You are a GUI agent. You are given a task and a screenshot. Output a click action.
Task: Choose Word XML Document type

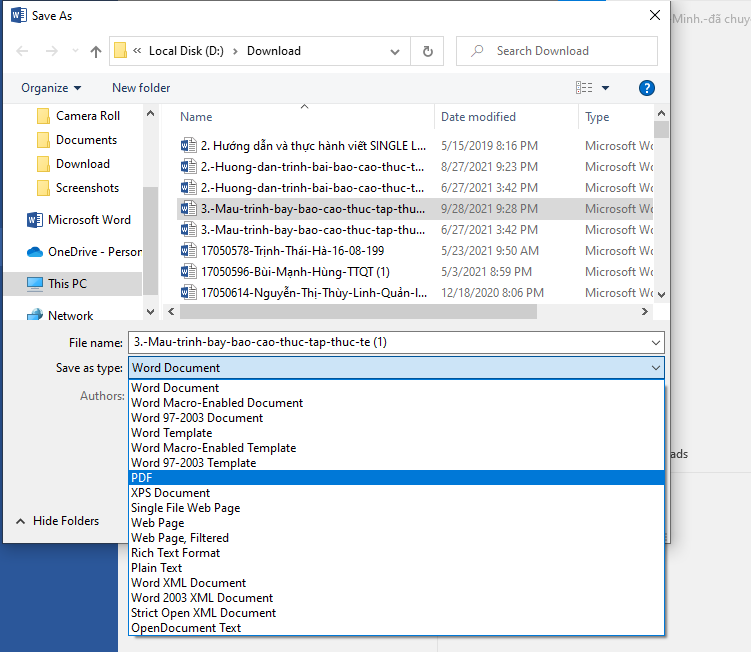[397, 583]
